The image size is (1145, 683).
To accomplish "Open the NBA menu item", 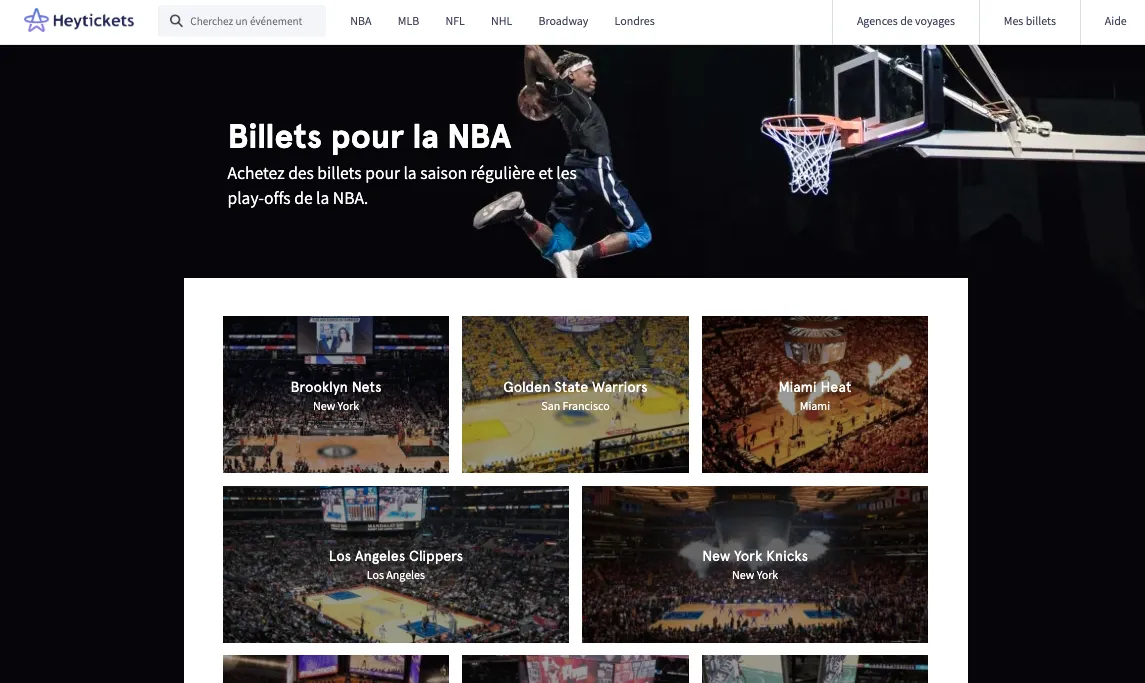I will click(x=361, y=21).
